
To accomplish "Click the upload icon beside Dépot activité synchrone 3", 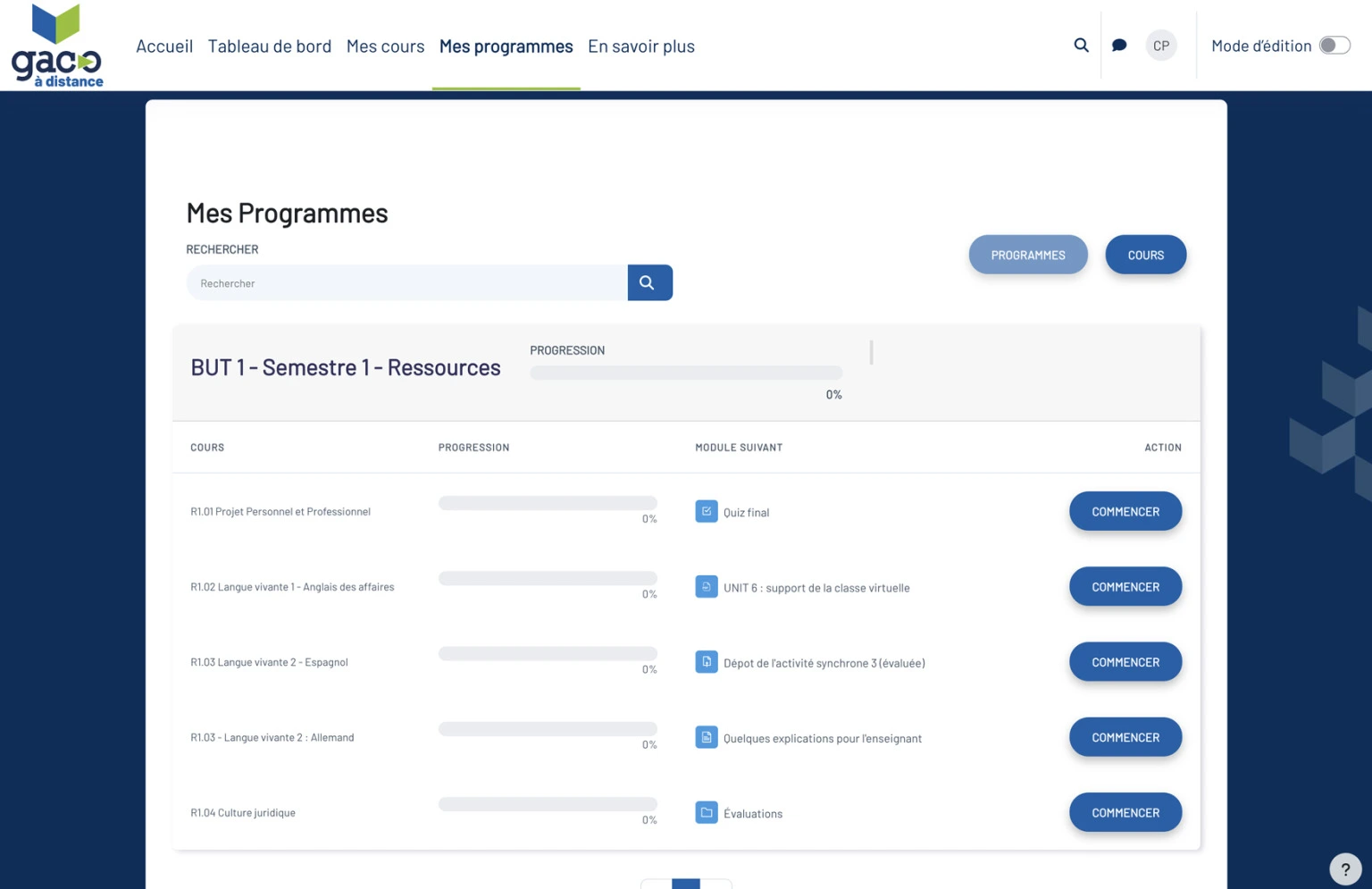I will pyautogui.click(x=707, y=661).
